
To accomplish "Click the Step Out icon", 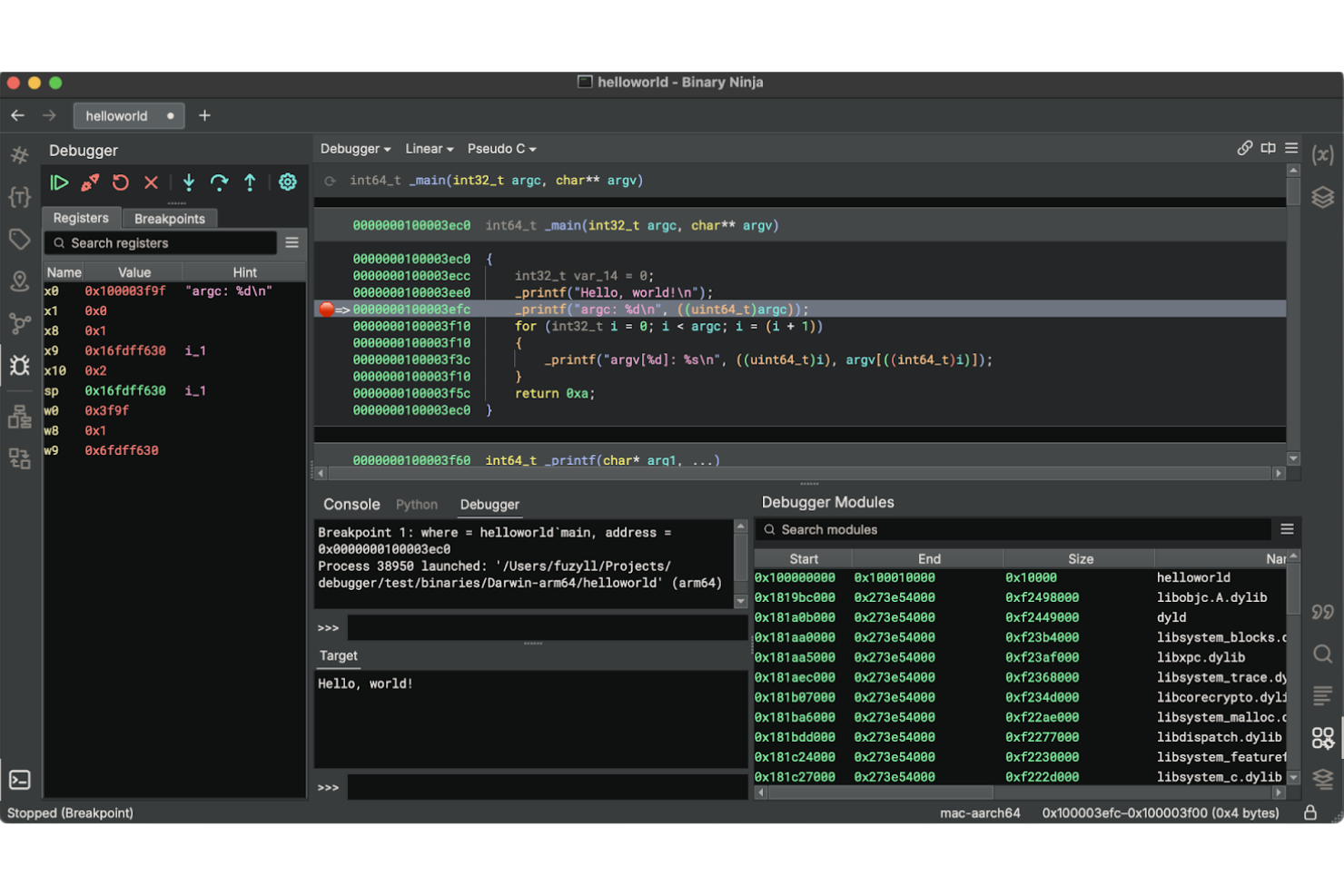I will tap(250, 182).
